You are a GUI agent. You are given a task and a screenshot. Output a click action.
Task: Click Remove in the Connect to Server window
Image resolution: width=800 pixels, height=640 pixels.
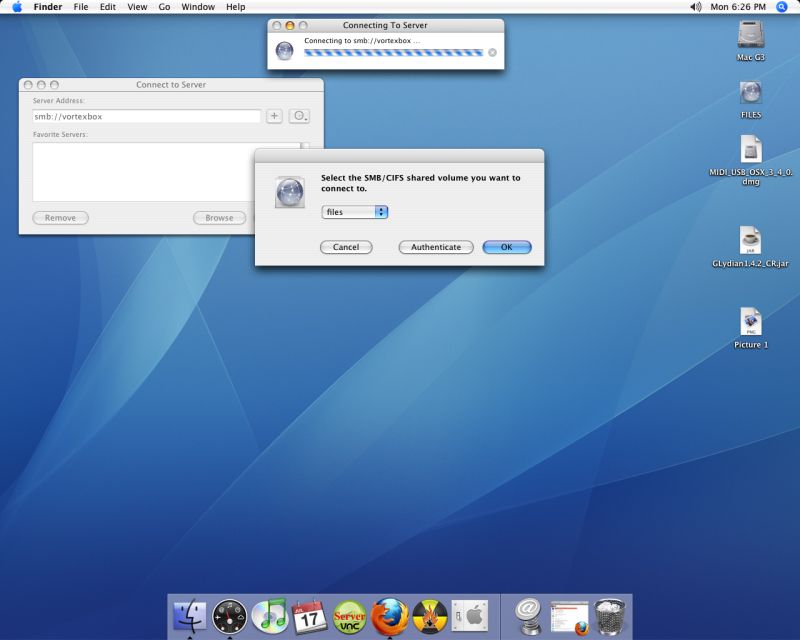point(60,218)
